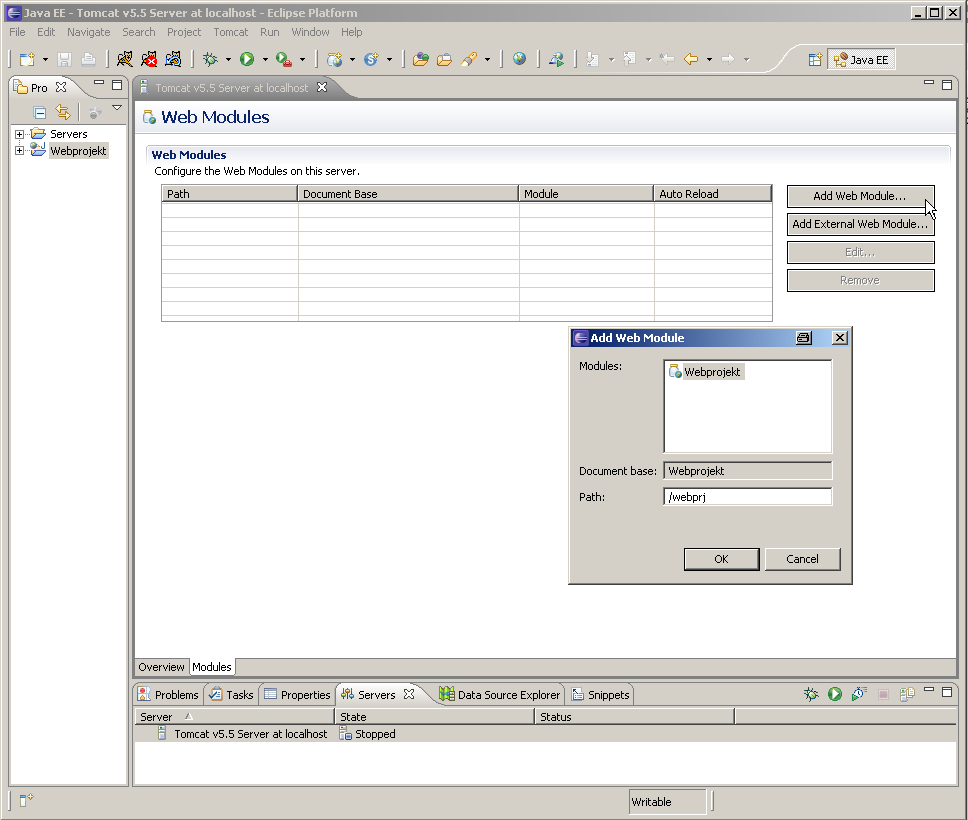The width and height of the screenshot is (968, 820).
Task: Click the New Dynamic Web Project icon
Action: pyautogui.click(x=335, y=59)
